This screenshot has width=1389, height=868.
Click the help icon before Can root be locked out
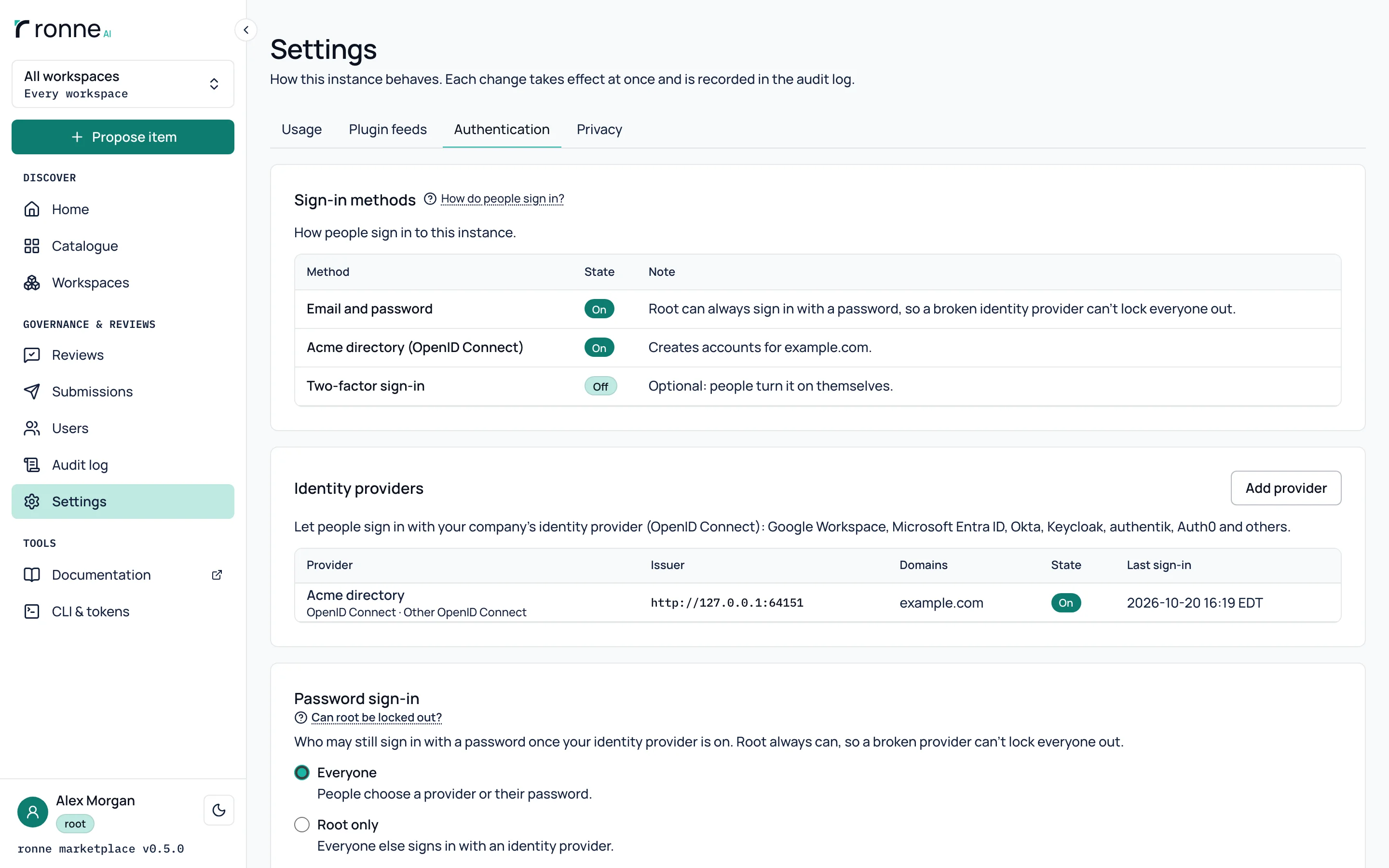coord(301,718)
